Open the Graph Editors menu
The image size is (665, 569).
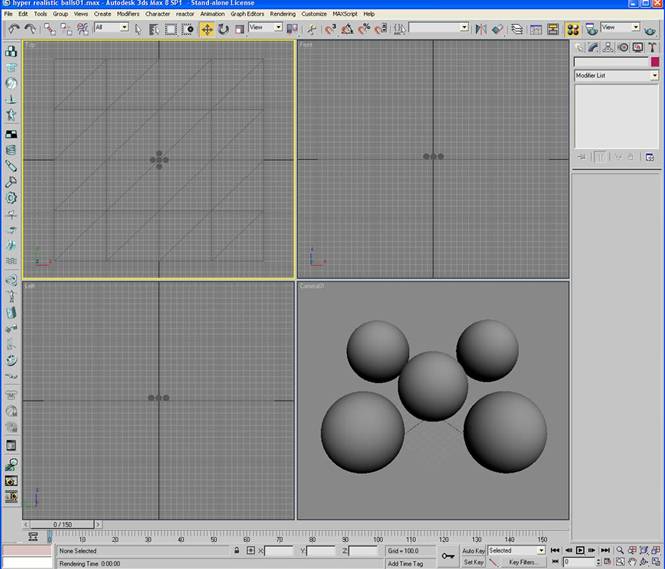(247, 14)
